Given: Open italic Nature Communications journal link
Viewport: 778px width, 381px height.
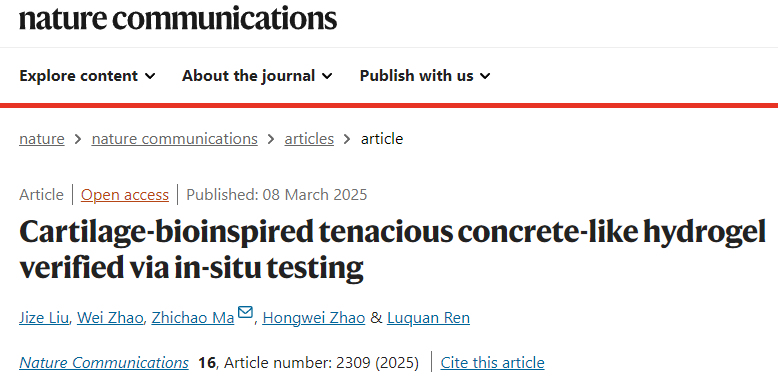Looking at the screenshot, I should 104,363.
